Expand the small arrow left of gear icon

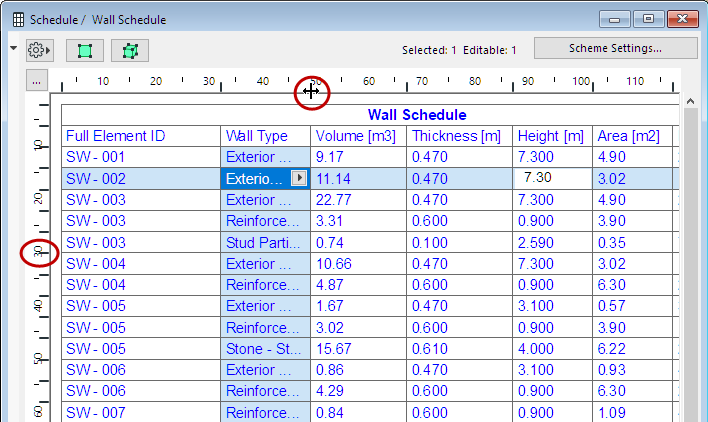tap(13, 48)
